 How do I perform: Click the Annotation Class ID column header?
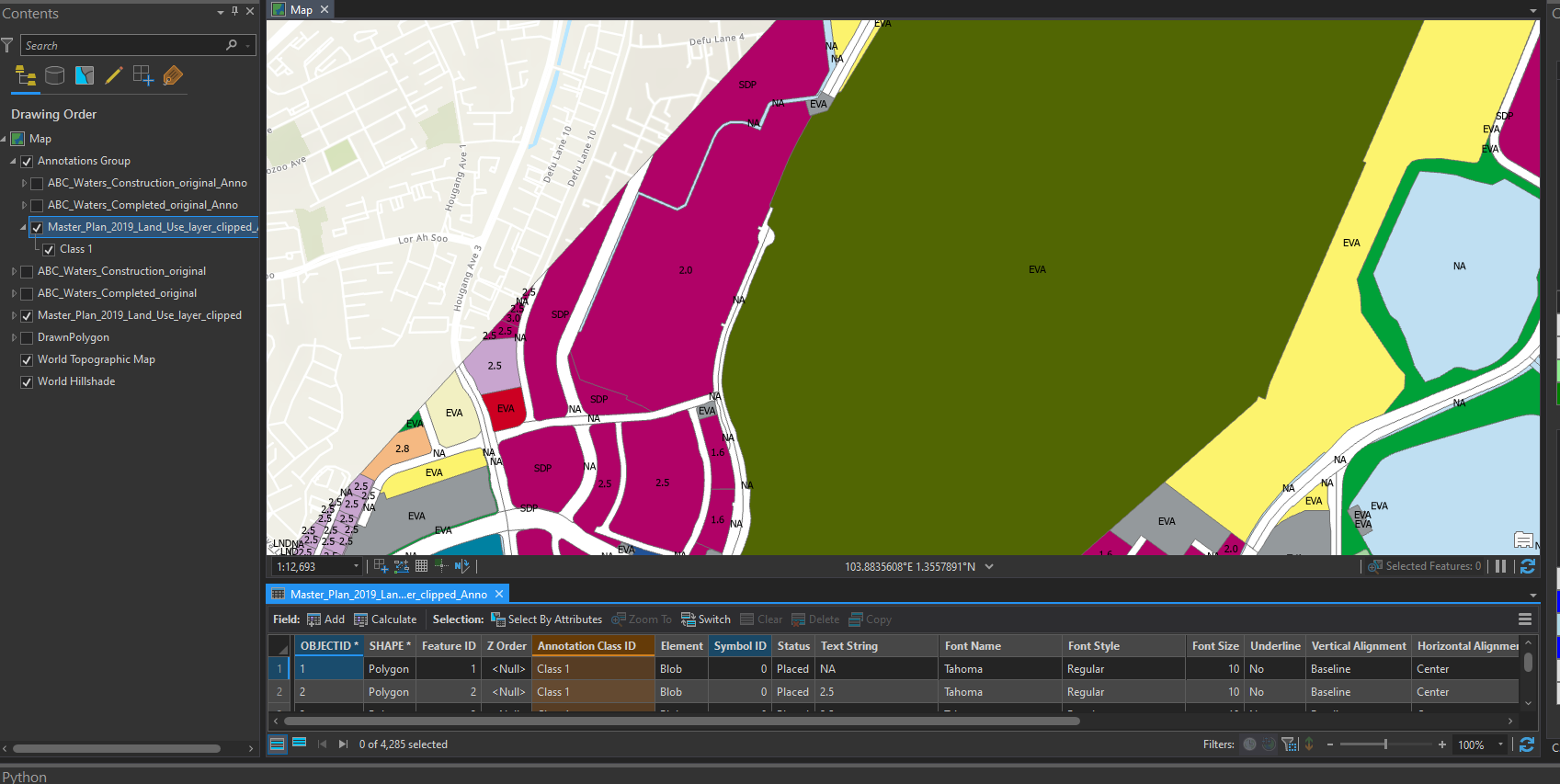(x=593, y=646)
